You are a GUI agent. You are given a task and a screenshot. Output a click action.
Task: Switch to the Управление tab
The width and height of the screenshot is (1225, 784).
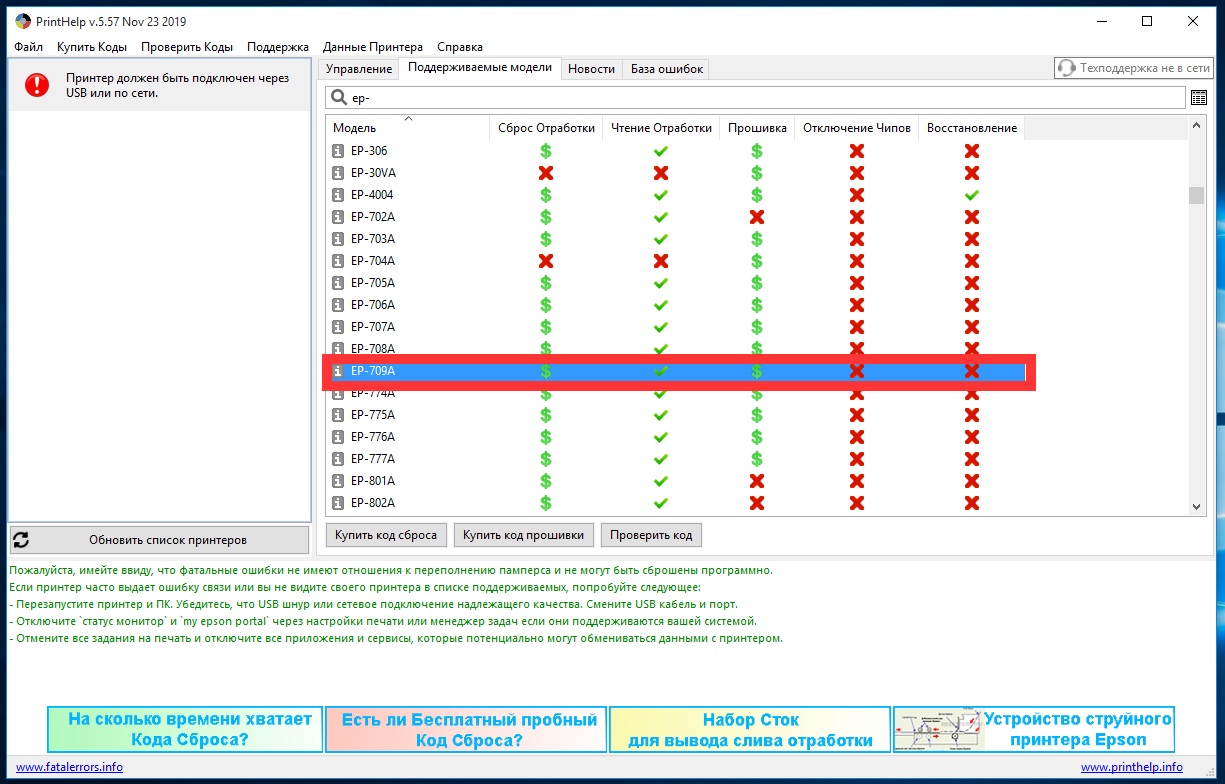point(359,69)
